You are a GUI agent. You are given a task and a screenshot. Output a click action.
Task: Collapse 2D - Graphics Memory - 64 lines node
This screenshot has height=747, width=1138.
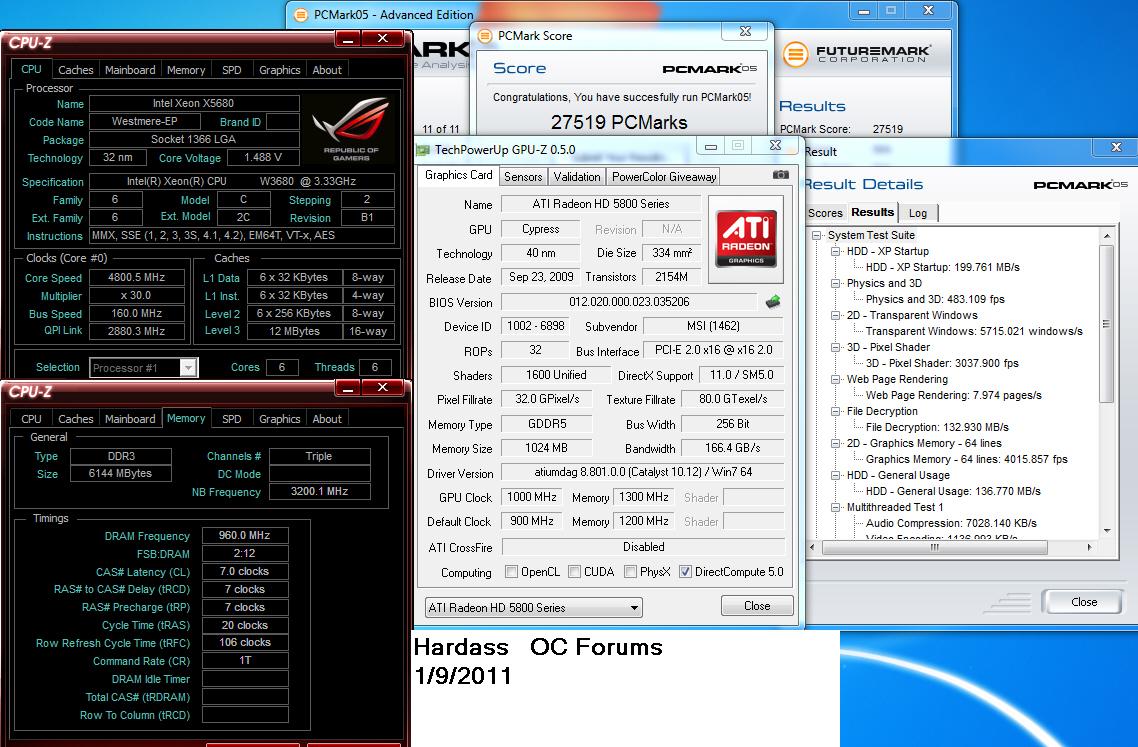coord(835,443)
